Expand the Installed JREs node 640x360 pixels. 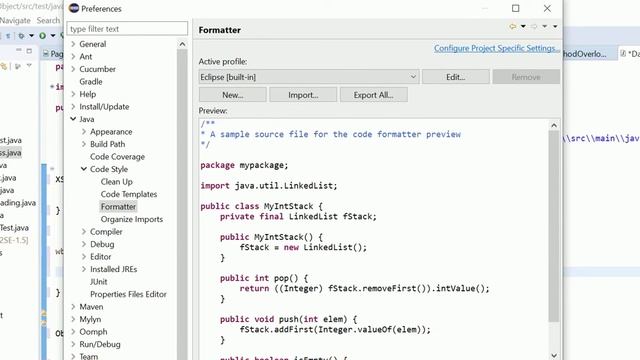tap(84, 269)
